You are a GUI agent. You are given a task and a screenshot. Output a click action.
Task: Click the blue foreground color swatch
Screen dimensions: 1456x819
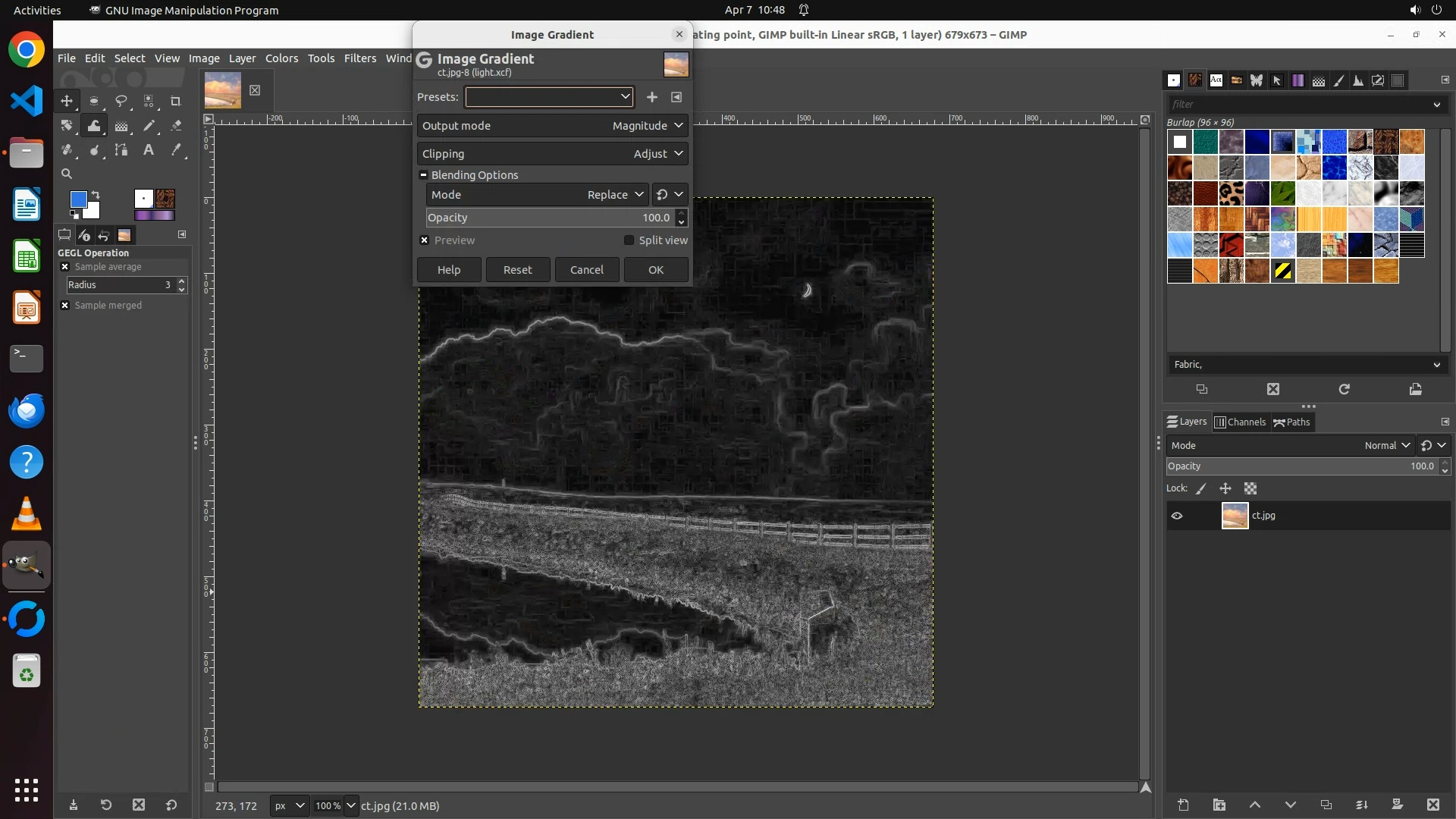click(x=78, y=199)
